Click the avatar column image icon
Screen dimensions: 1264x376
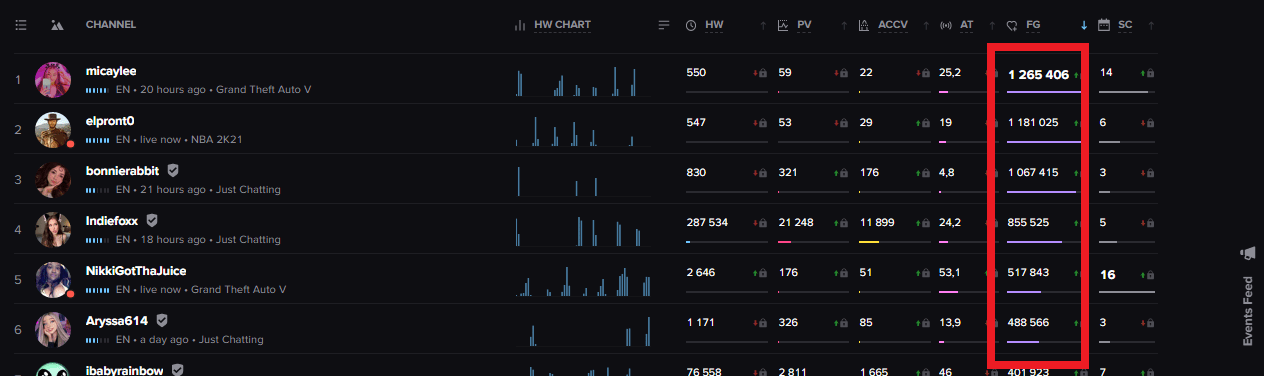(x=57, y=25)
